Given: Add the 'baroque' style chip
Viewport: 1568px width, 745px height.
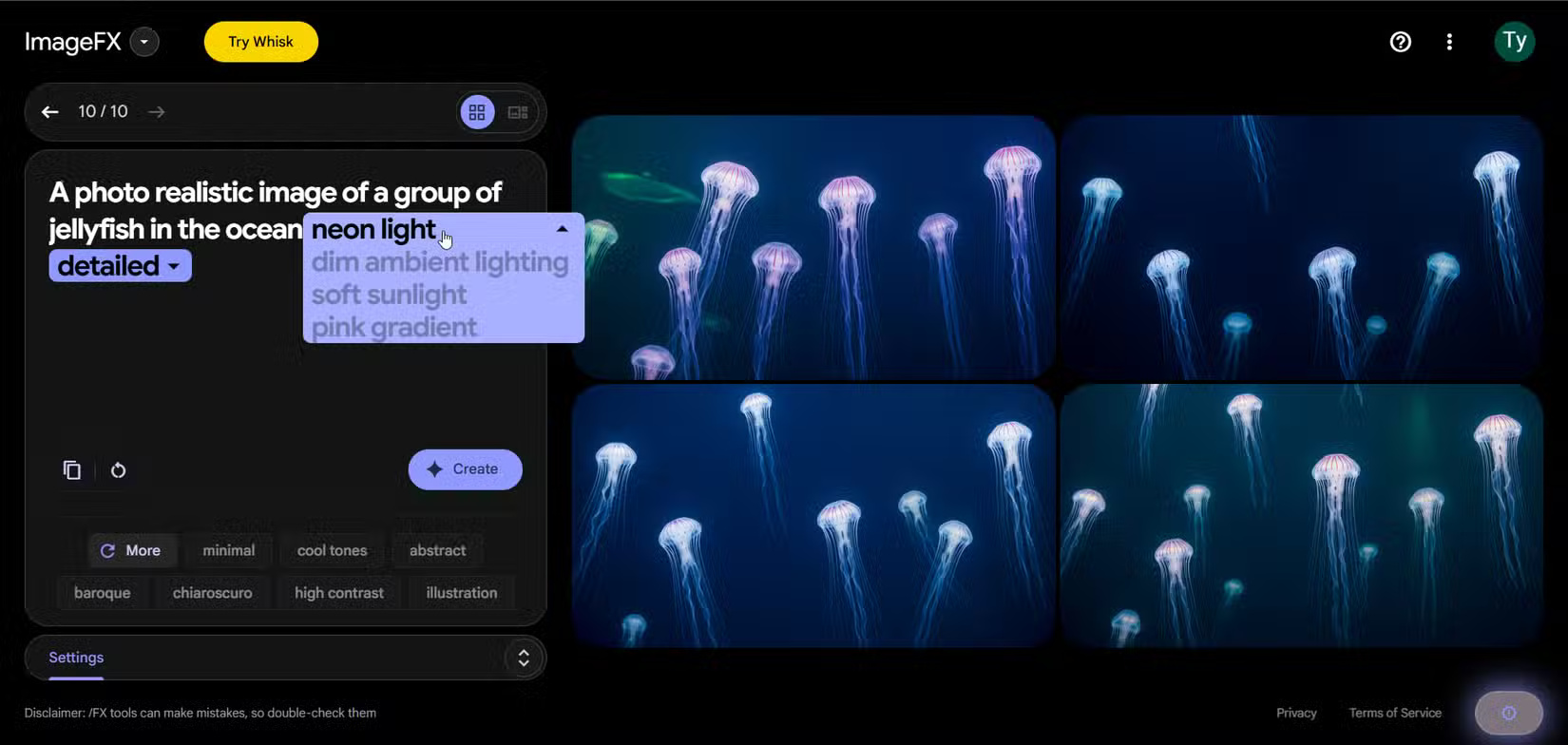Looking at the screenshot, I should click(103, 593).
